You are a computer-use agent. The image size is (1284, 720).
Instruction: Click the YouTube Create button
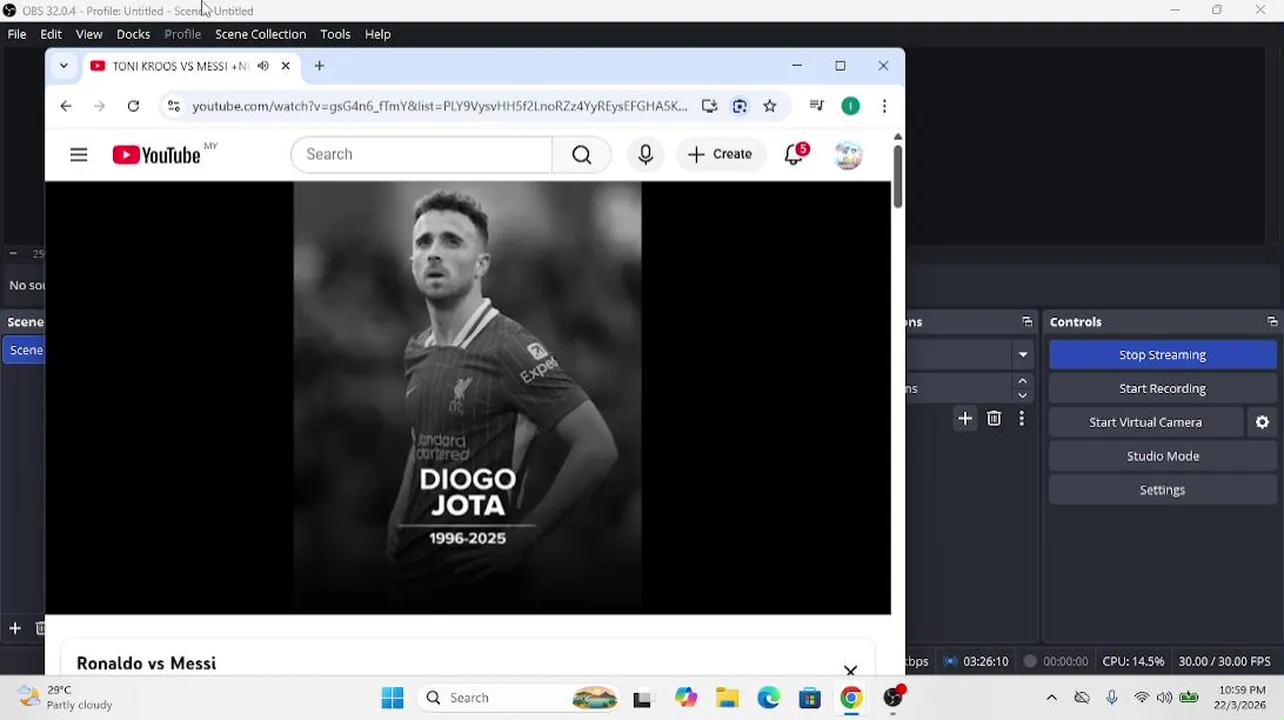pos(720,155)
